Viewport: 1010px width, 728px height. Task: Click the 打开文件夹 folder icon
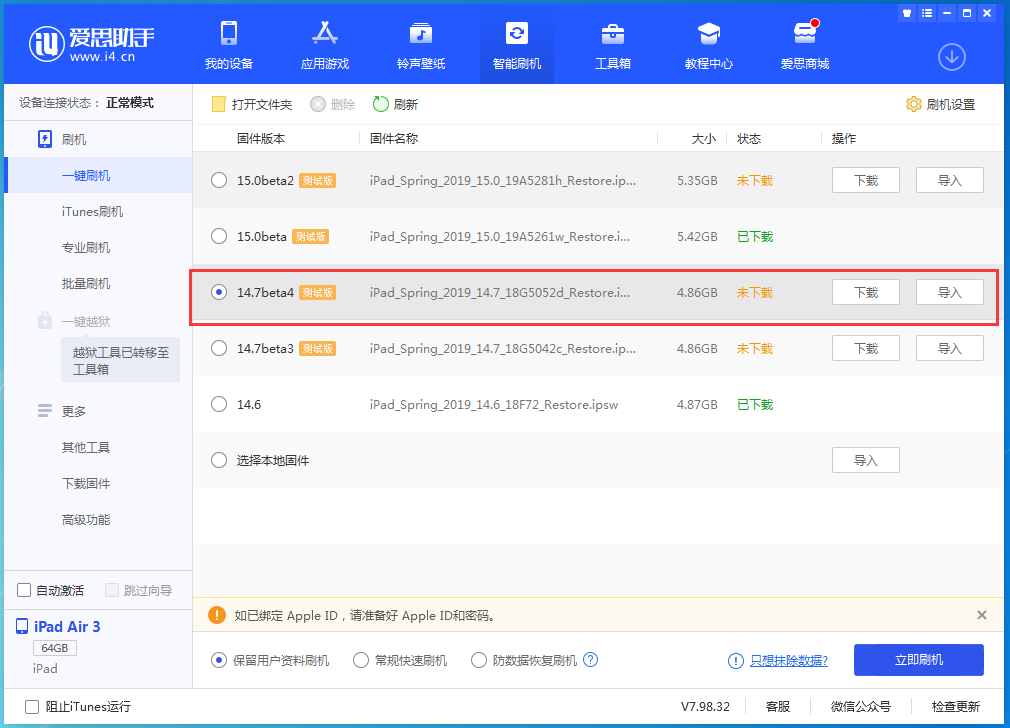(x=218, y=104)
